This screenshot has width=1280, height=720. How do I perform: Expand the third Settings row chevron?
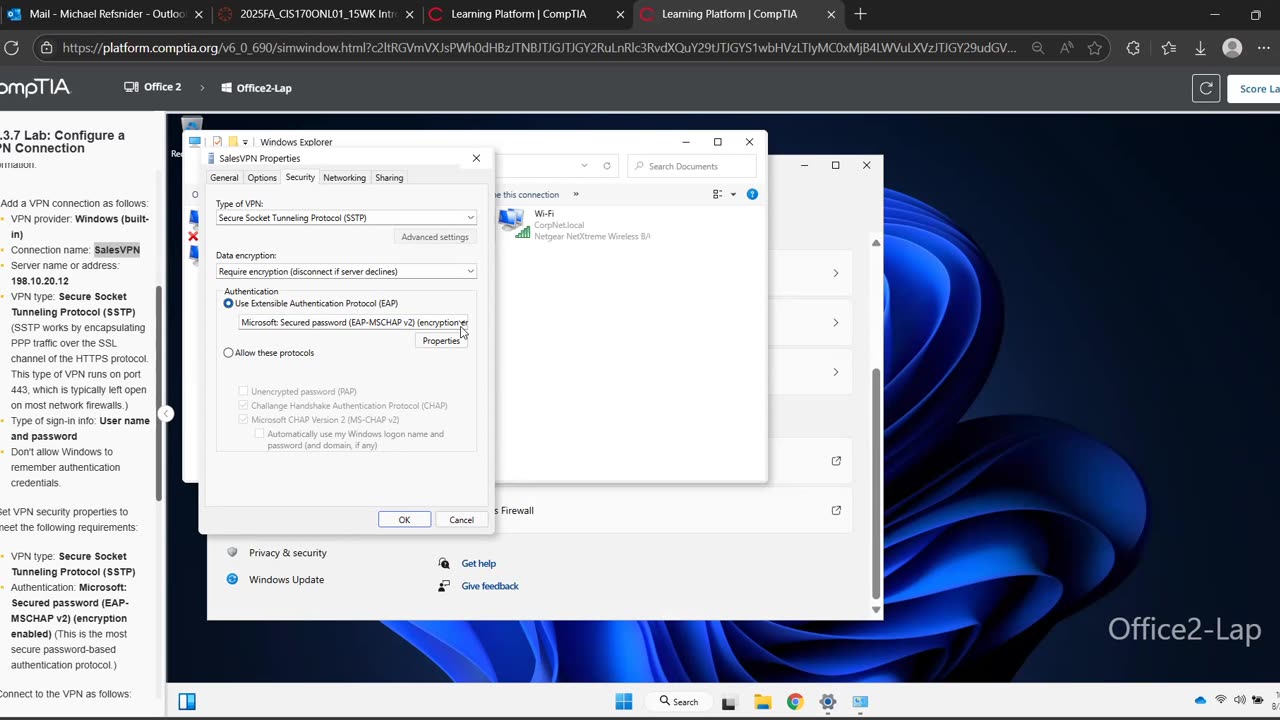[836, 372]
